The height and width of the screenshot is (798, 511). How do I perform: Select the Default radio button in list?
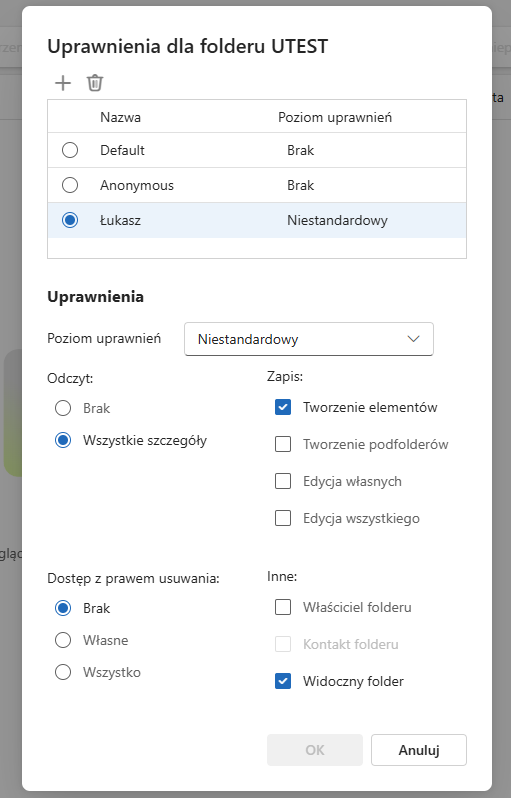pyautogui.click(x=70, y=150)
